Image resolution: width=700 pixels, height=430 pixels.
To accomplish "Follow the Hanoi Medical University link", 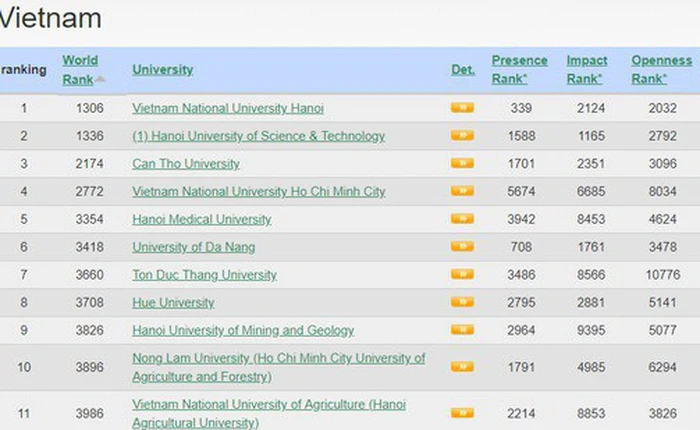I will point(201,219).
